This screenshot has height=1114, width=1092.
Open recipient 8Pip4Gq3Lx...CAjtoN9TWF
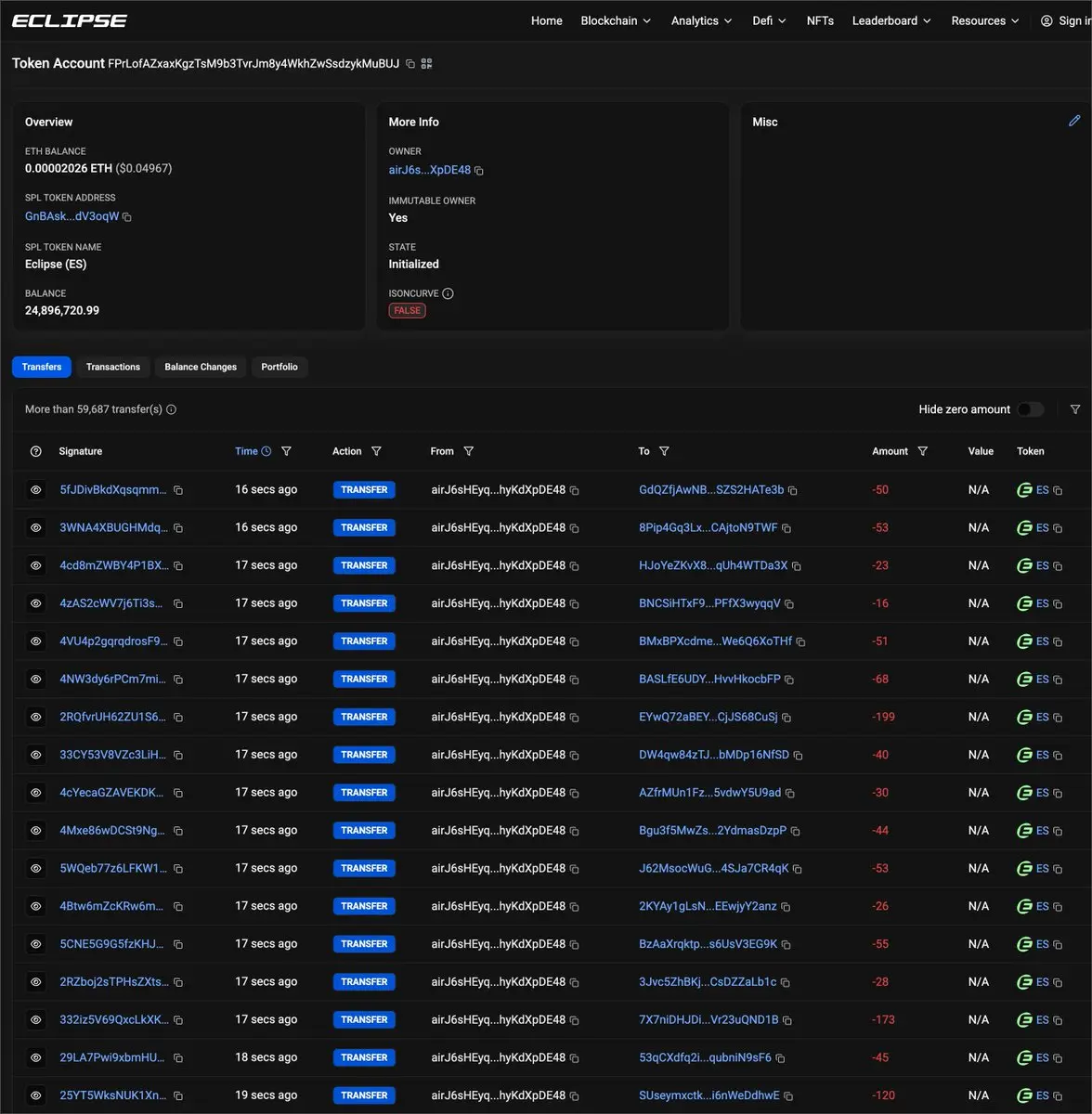708,527
